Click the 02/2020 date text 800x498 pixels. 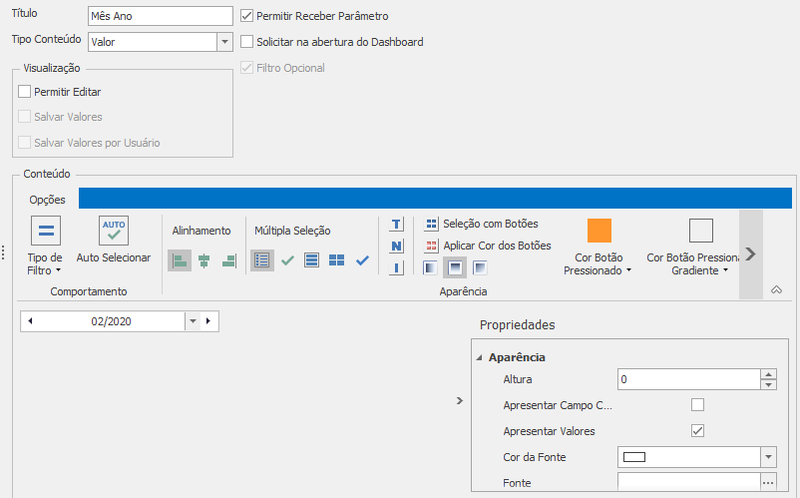point(111,321)
